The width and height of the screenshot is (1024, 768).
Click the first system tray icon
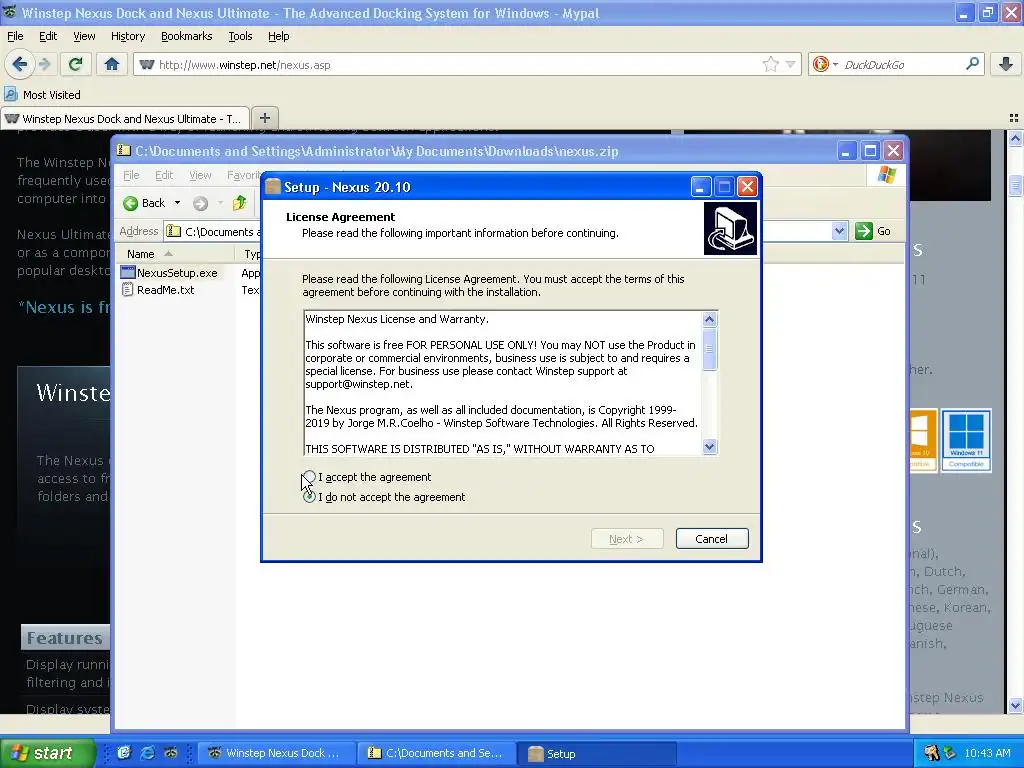[x=932, y=753]
